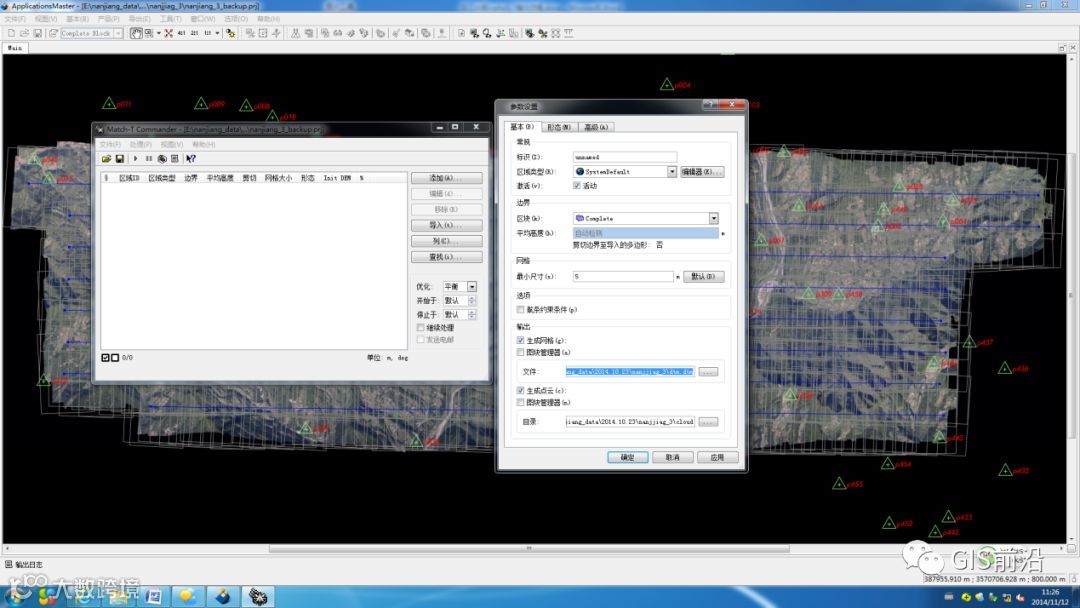Click the pause icon in Match-T Commander toolbar
Image resolution: width=1080 pixels, height=608 pixels.
tap(149, 158)
